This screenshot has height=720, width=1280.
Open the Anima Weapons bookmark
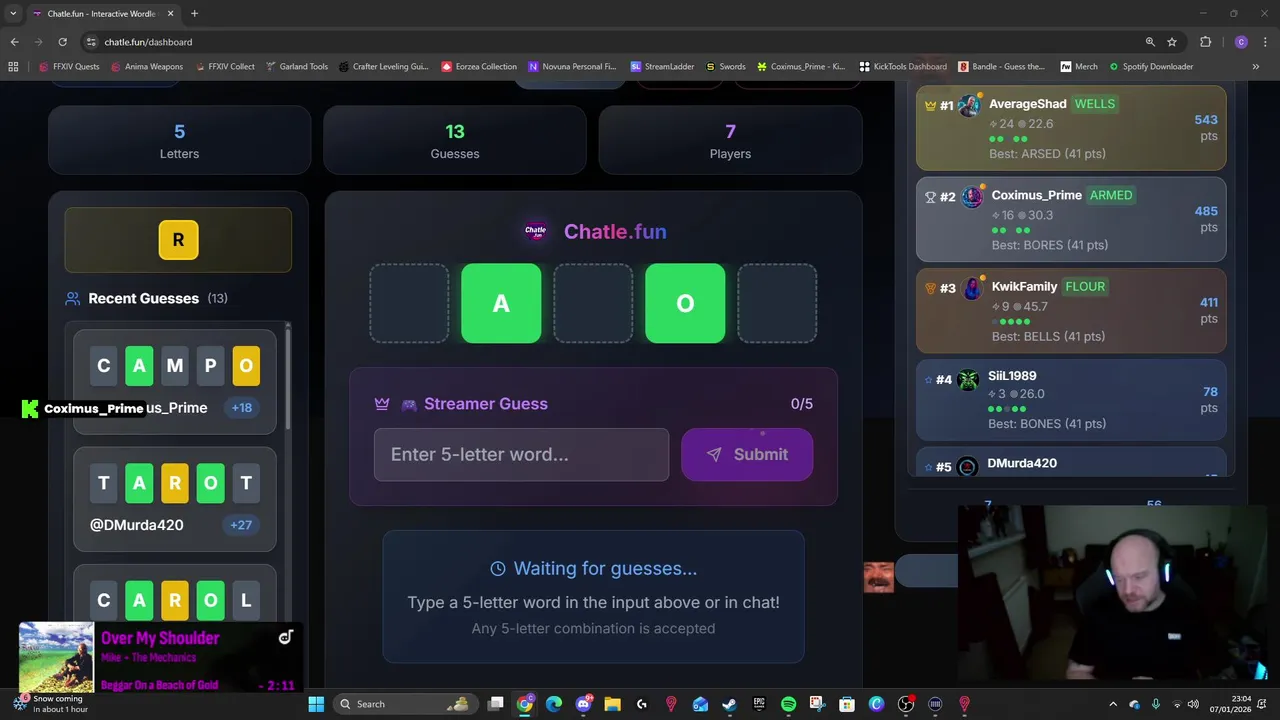(x=147, y=66)
